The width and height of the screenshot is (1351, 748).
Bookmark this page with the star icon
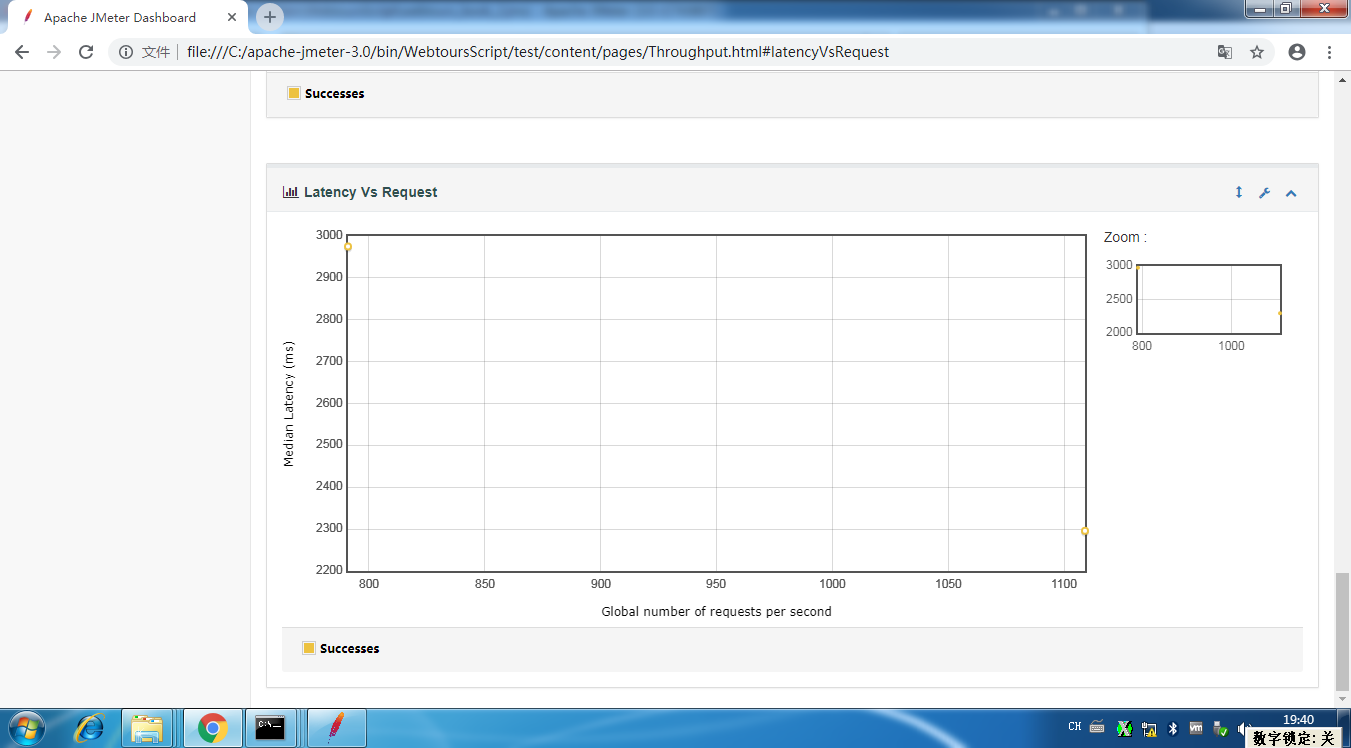(1257, 52)
